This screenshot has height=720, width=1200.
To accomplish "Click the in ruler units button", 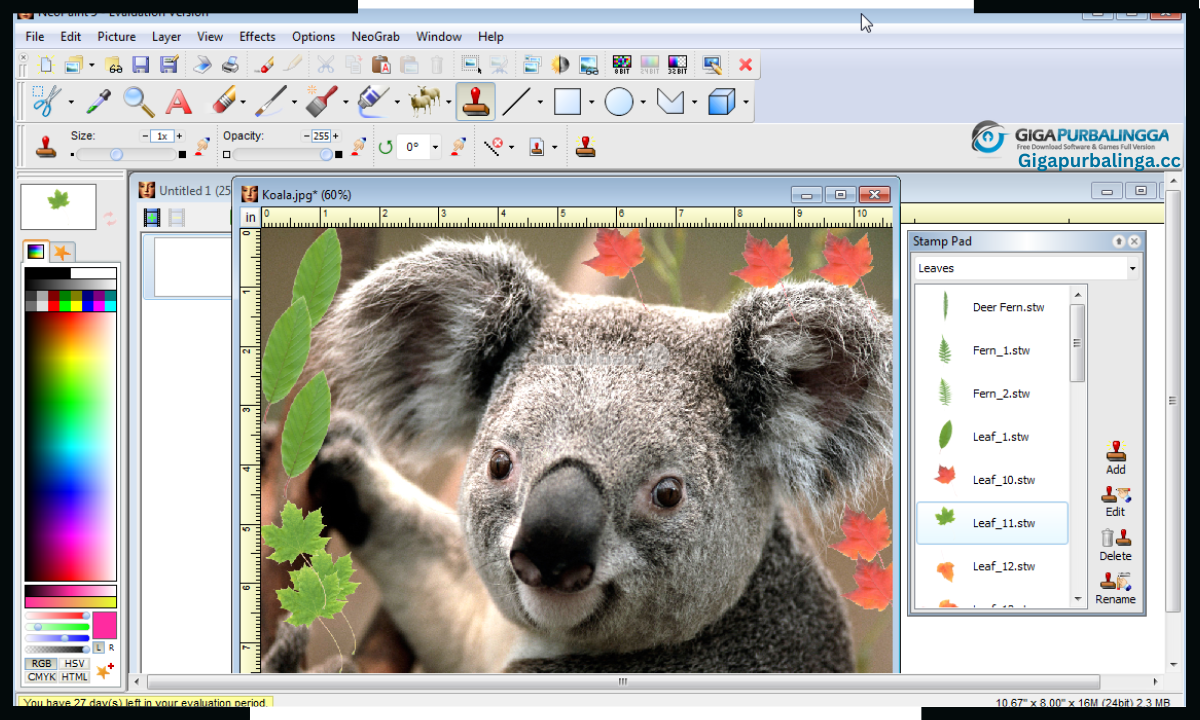I will click(251, 217).
